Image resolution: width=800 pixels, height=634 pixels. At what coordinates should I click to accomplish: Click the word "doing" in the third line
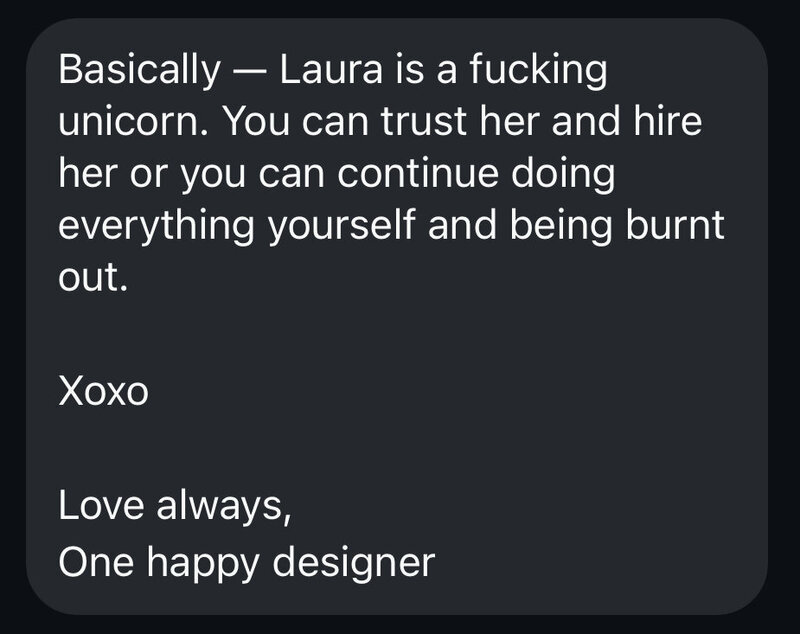pyautogui.click(x=563, y=174)
